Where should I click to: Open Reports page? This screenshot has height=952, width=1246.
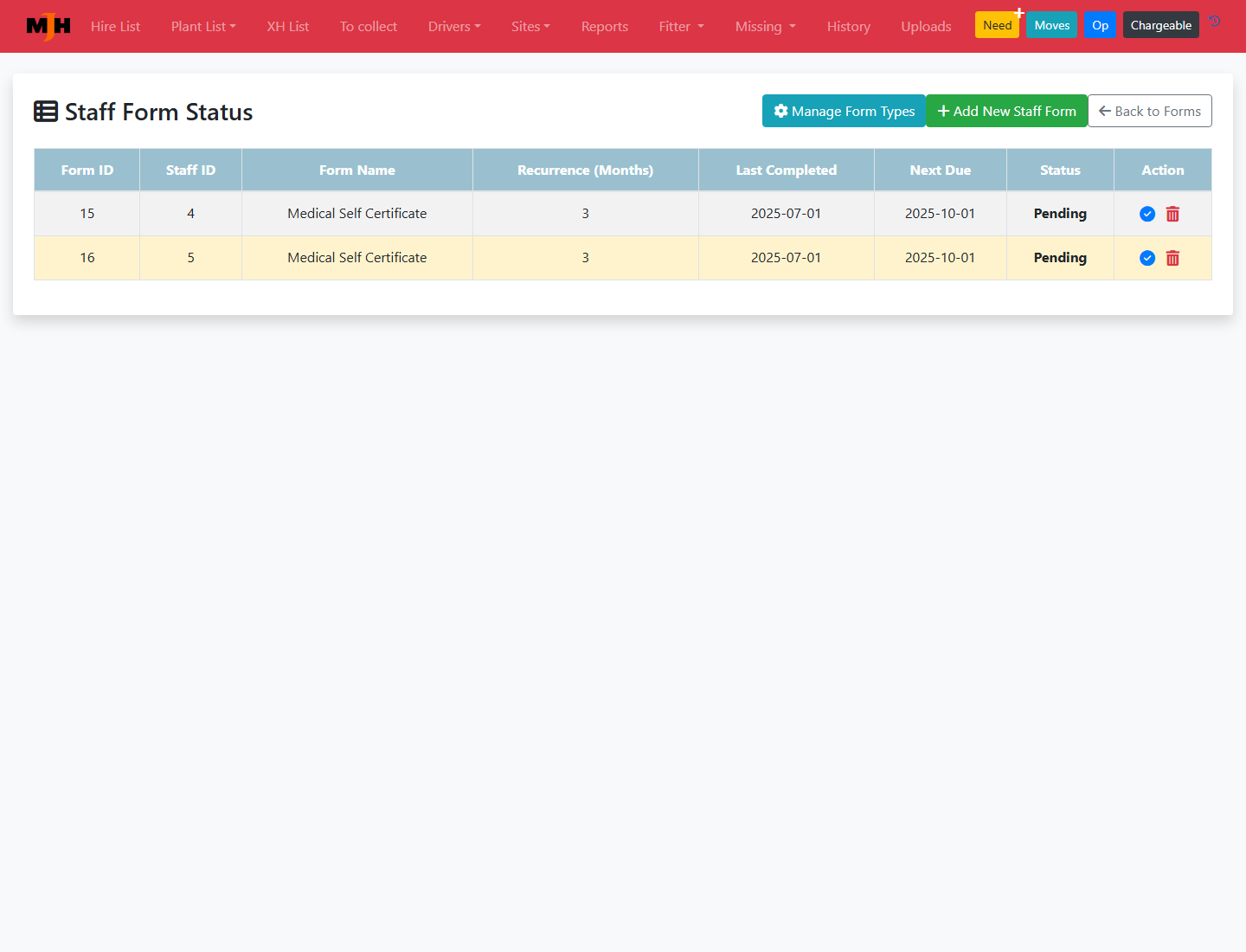point(605,26)
